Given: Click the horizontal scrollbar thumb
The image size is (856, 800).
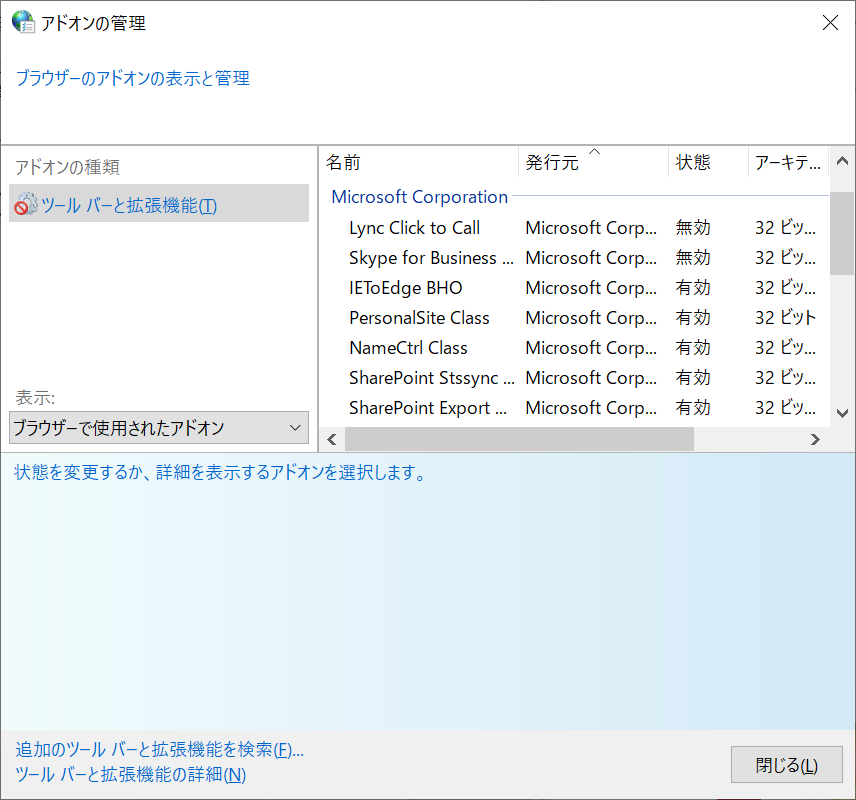Looking at the screenshot, I should tap(519, 439).
